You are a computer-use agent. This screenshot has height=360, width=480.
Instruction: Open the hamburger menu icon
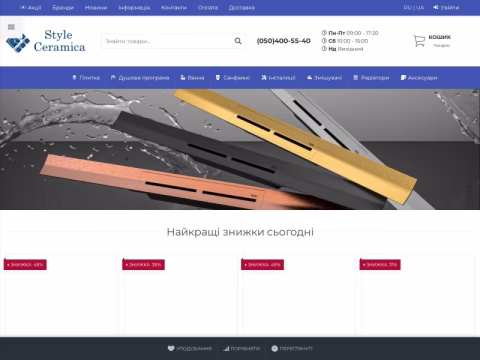[x=11, y=27]
